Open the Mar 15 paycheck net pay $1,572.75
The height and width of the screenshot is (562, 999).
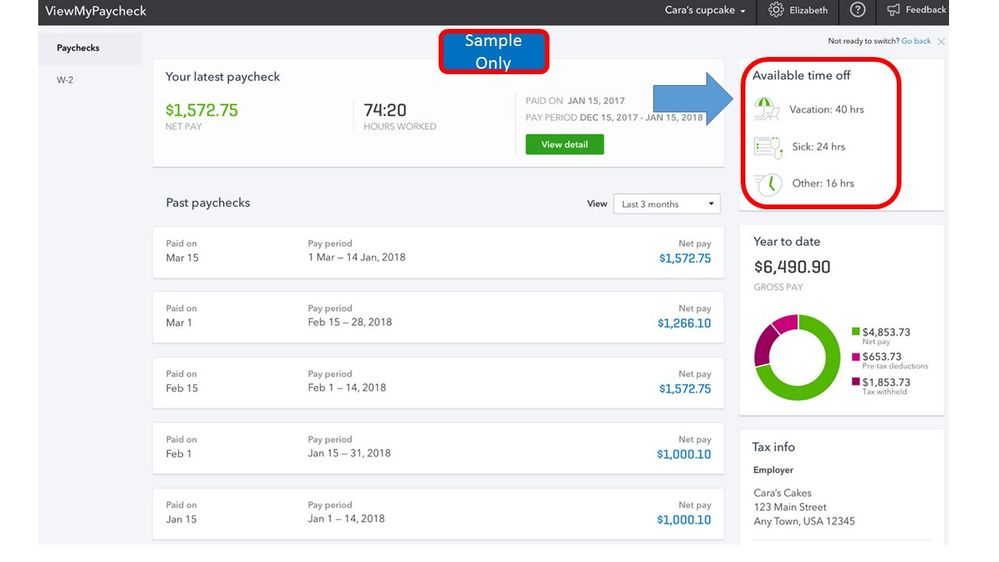[685, 259]
